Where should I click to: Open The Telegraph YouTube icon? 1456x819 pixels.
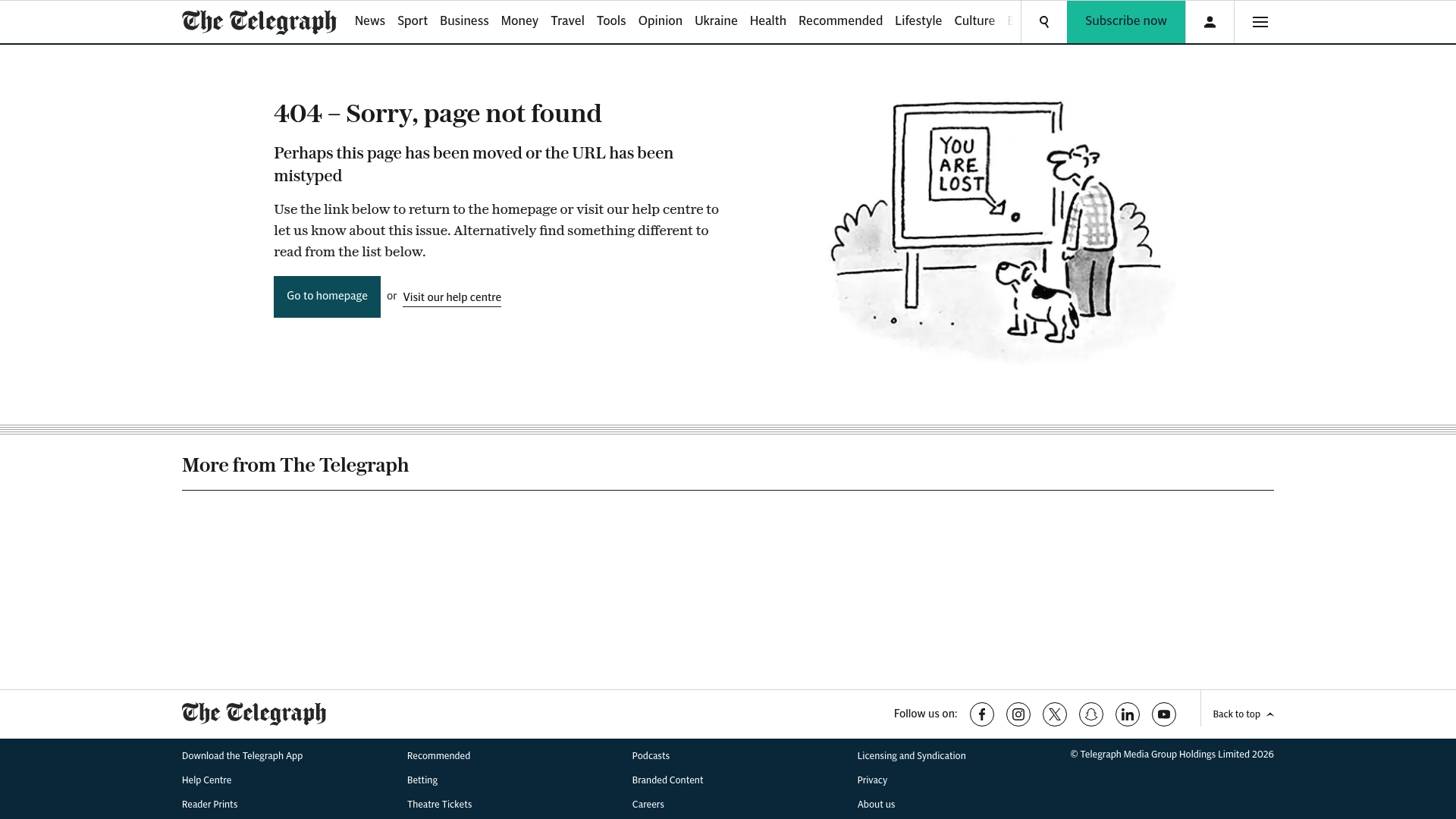1164,714
